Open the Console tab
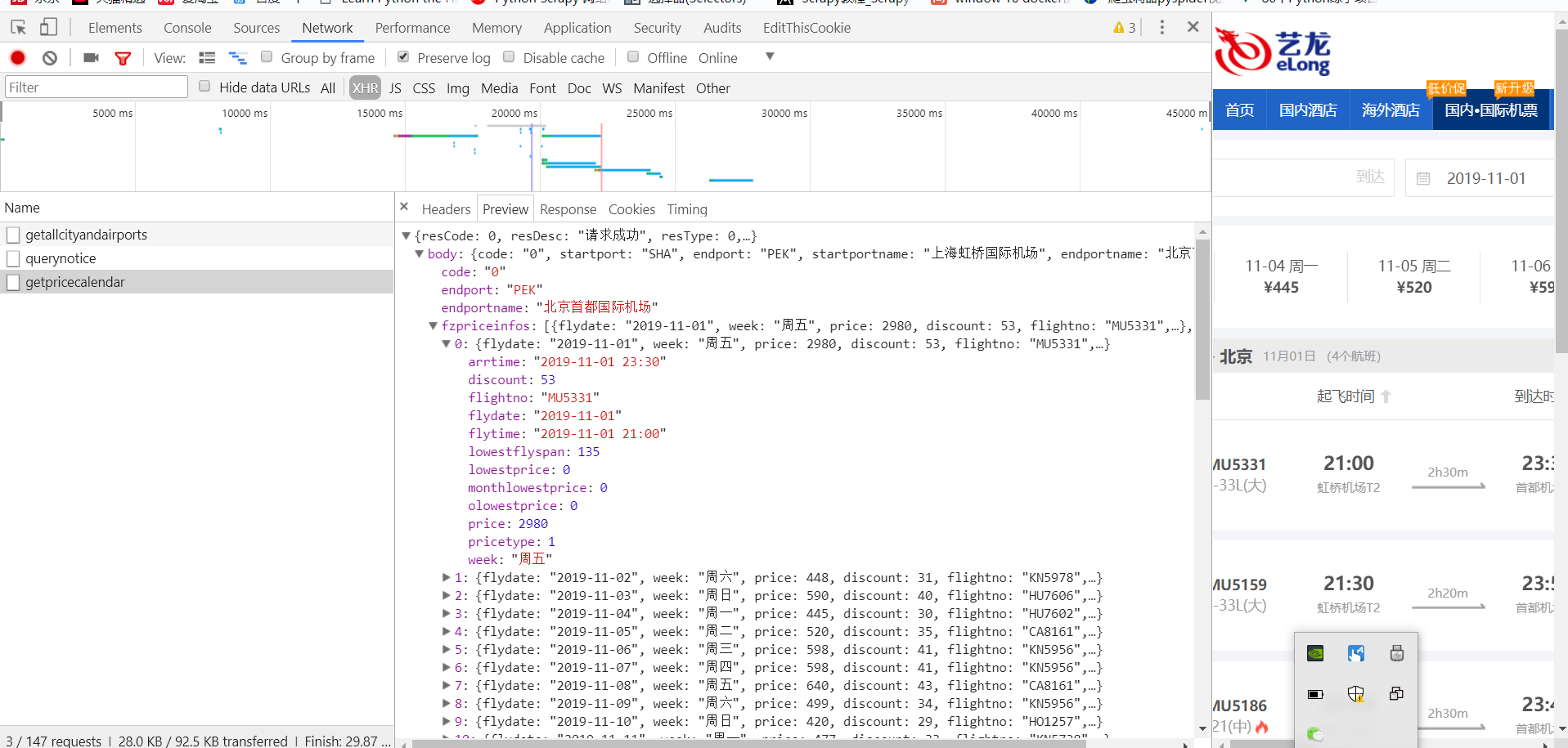 pyautogui.click(x=187, y=28)
